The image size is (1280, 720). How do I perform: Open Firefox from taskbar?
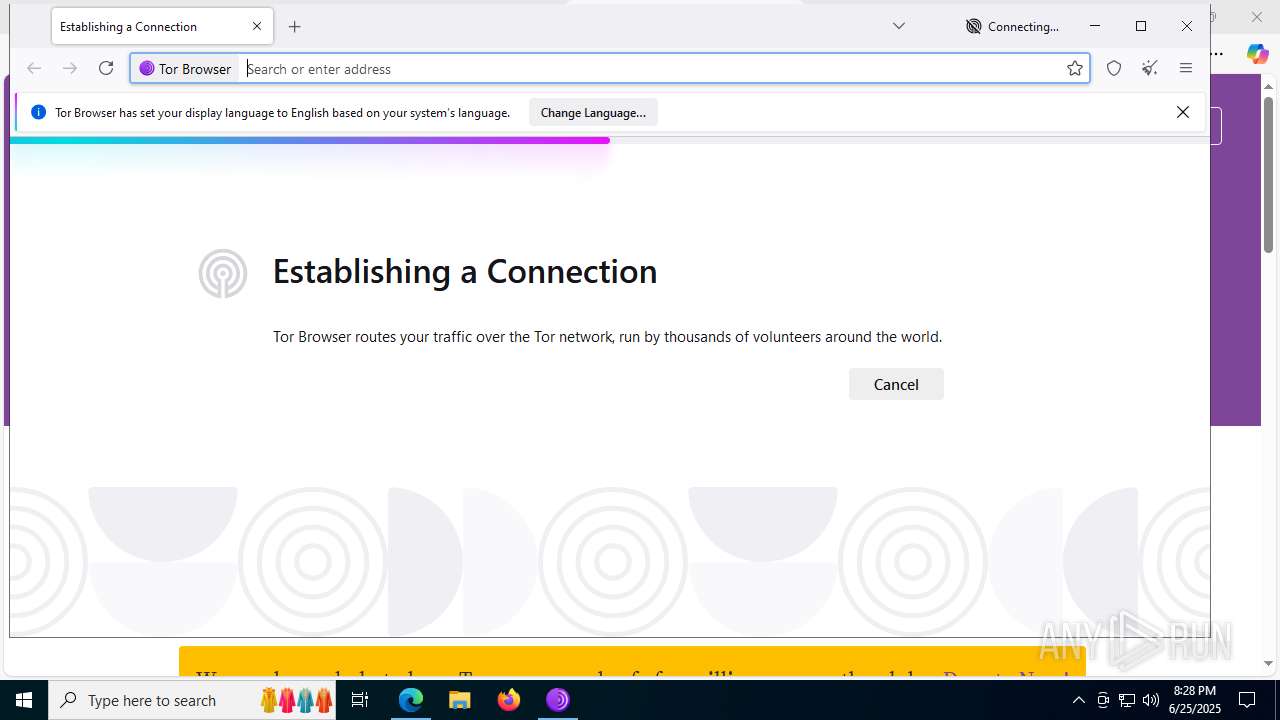509,700
